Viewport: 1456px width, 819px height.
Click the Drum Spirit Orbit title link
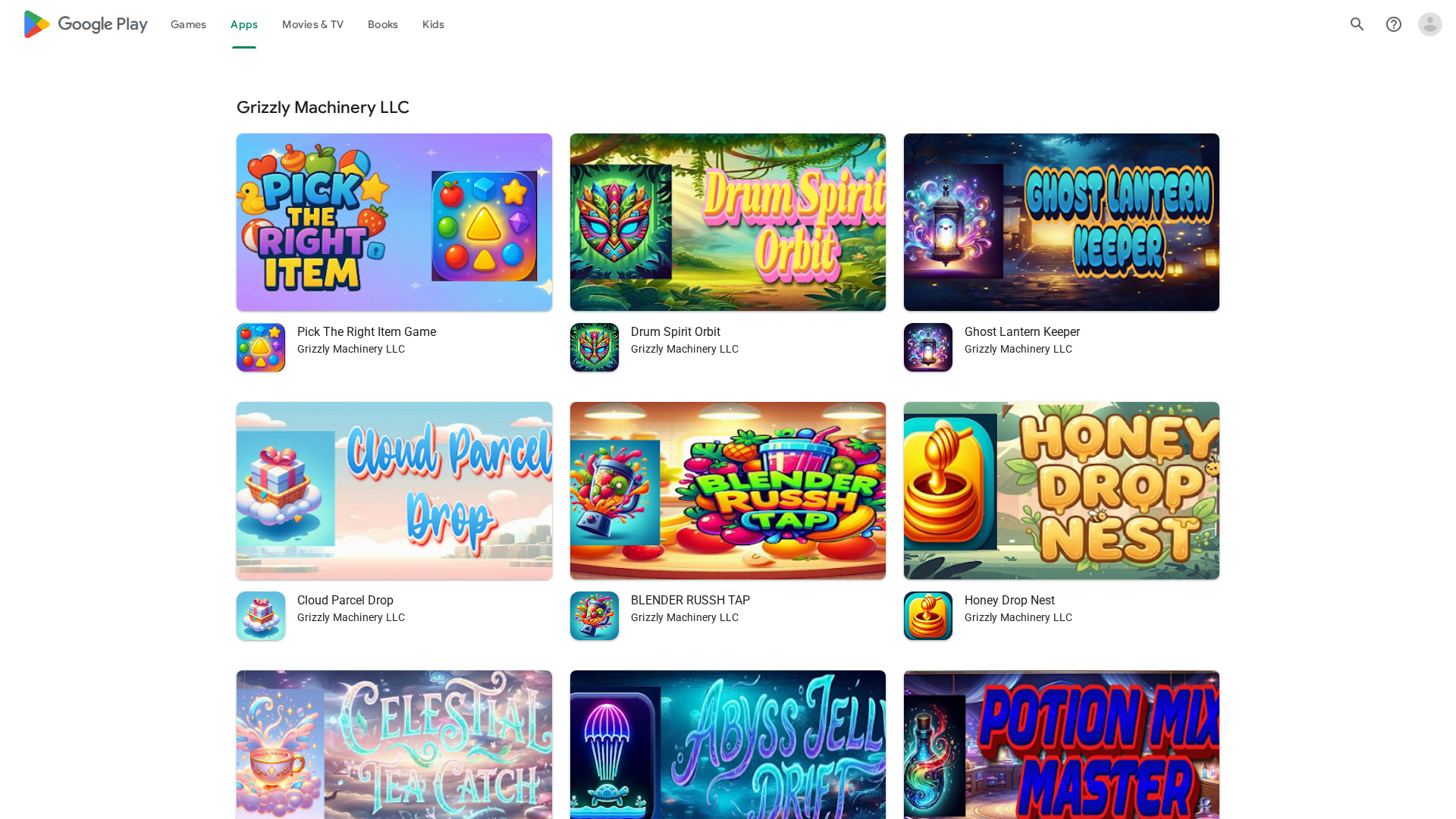click(x=676, y=332)
